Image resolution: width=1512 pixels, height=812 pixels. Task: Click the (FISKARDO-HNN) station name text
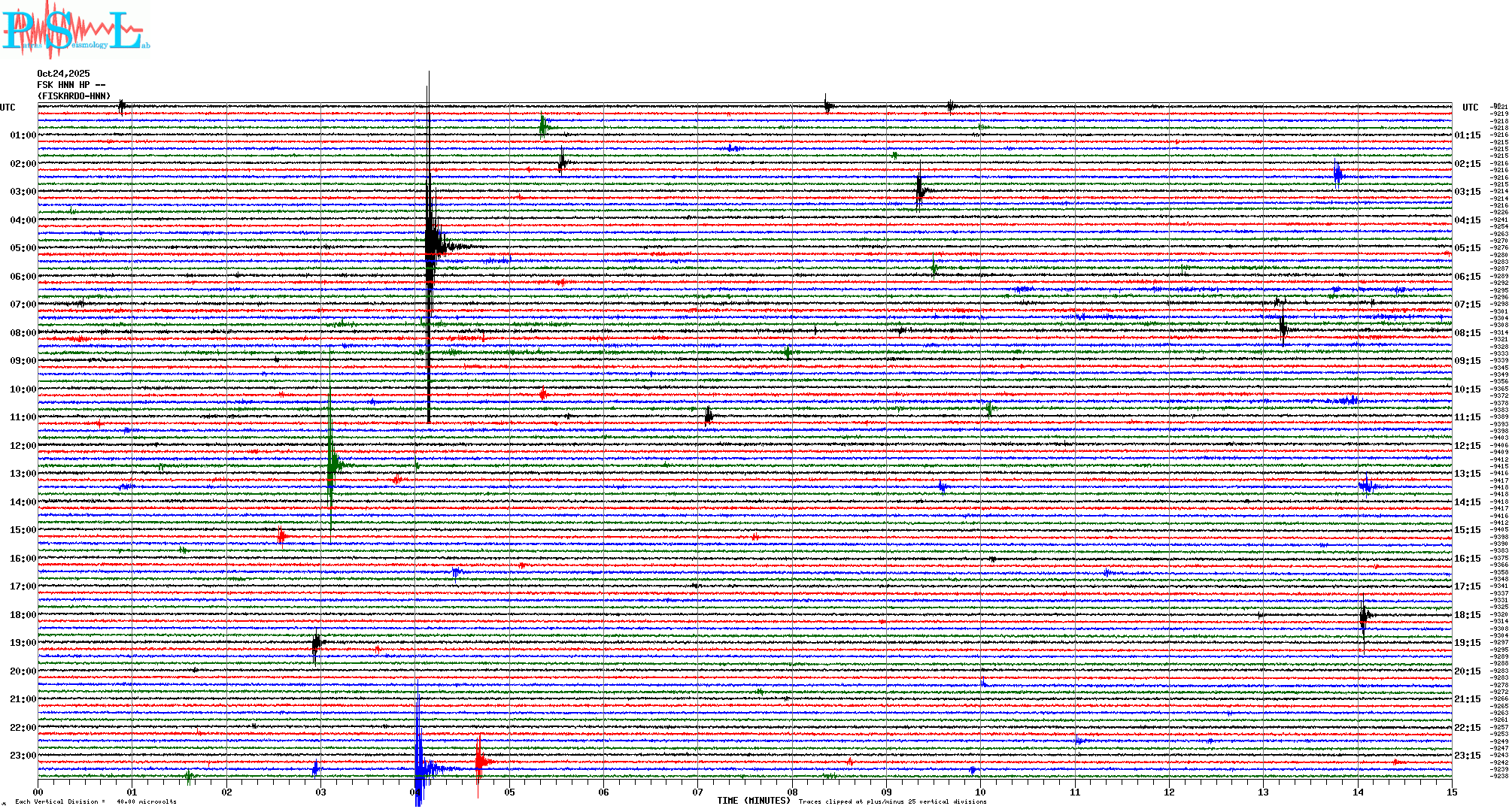click(x=74, y=96)
